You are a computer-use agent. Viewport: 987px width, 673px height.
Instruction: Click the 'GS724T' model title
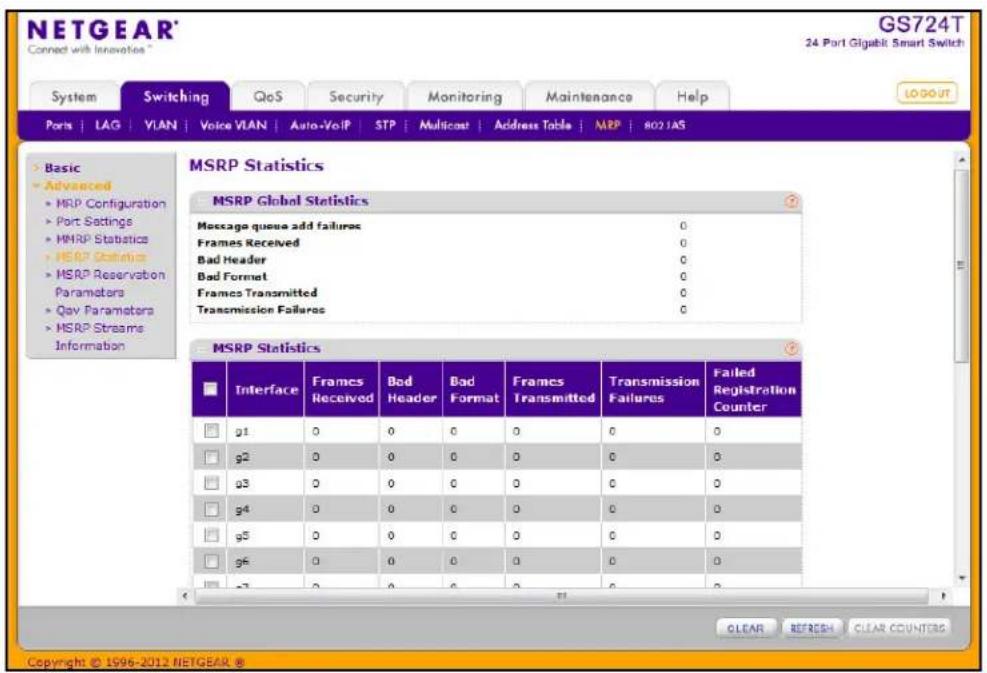point(920,24)
